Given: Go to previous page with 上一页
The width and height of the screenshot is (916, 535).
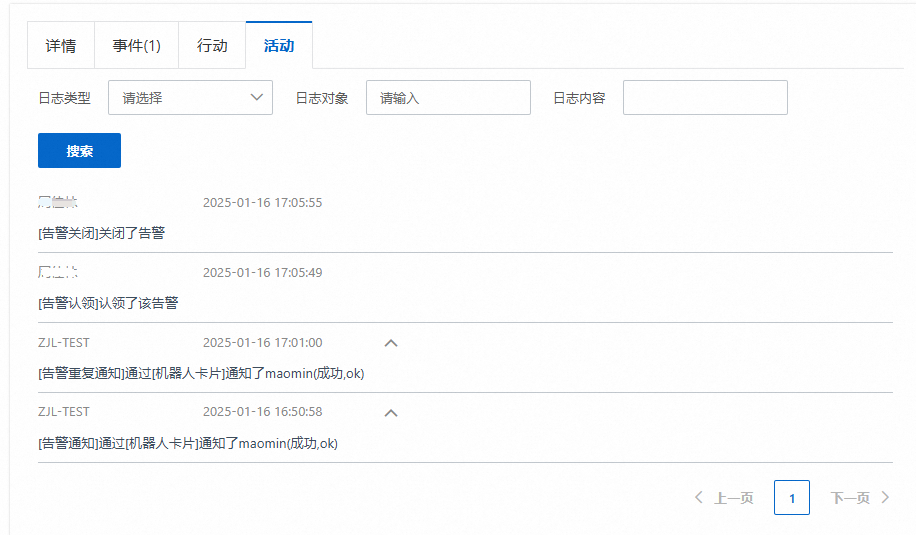Looking at the screenshot, I should tap(724, 498).
